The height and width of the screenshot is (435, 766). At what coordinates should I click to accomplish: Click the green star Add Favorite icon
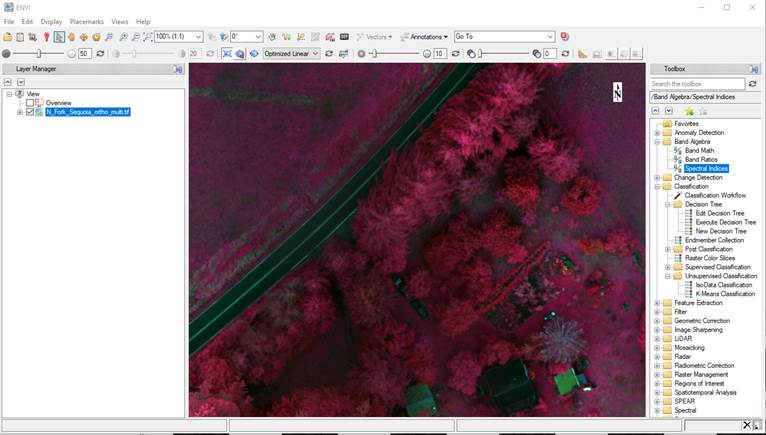(x=689, y=111)
